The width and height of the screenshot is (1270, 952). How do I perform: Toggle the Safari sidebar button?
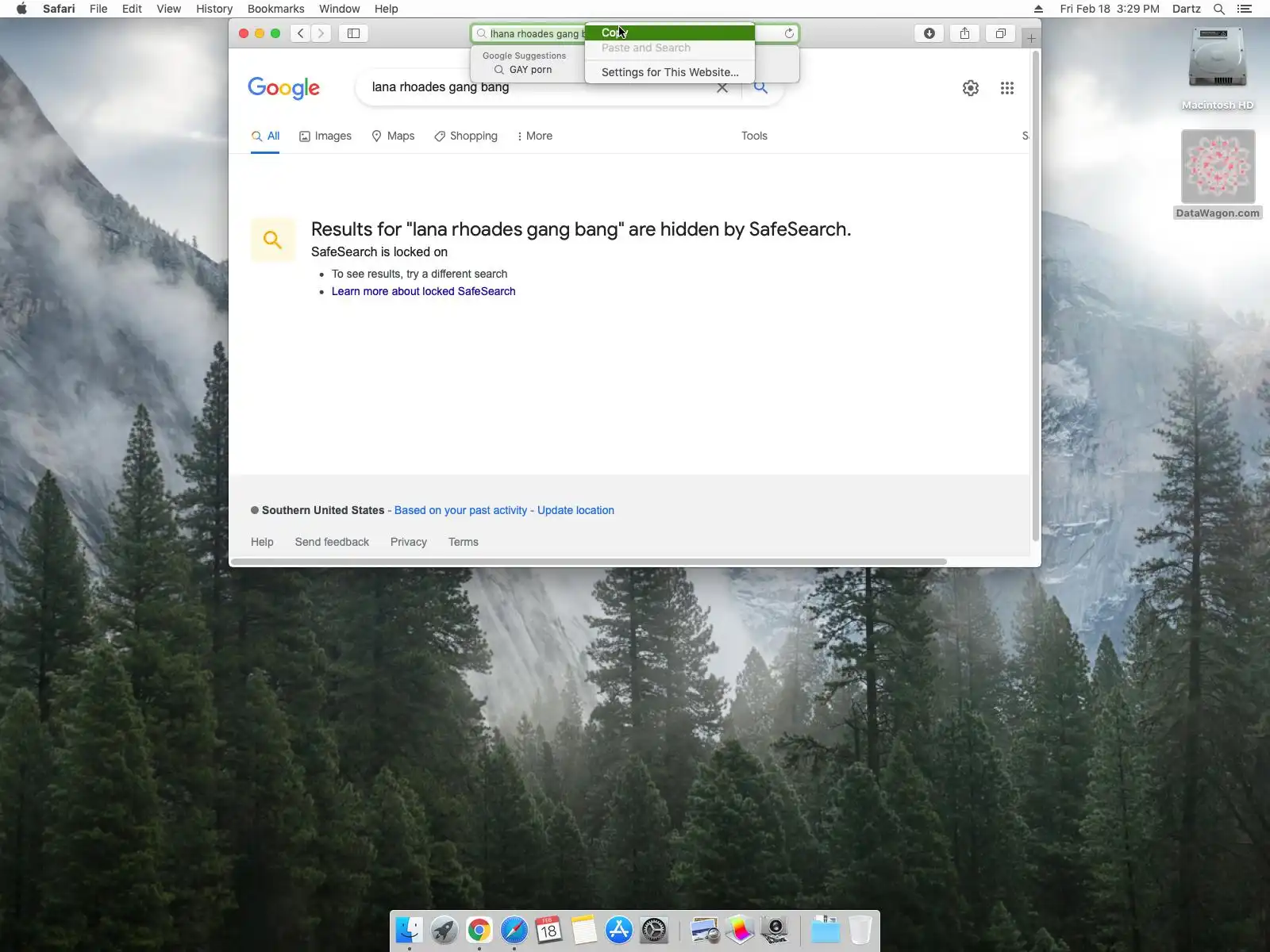point(354,33)
